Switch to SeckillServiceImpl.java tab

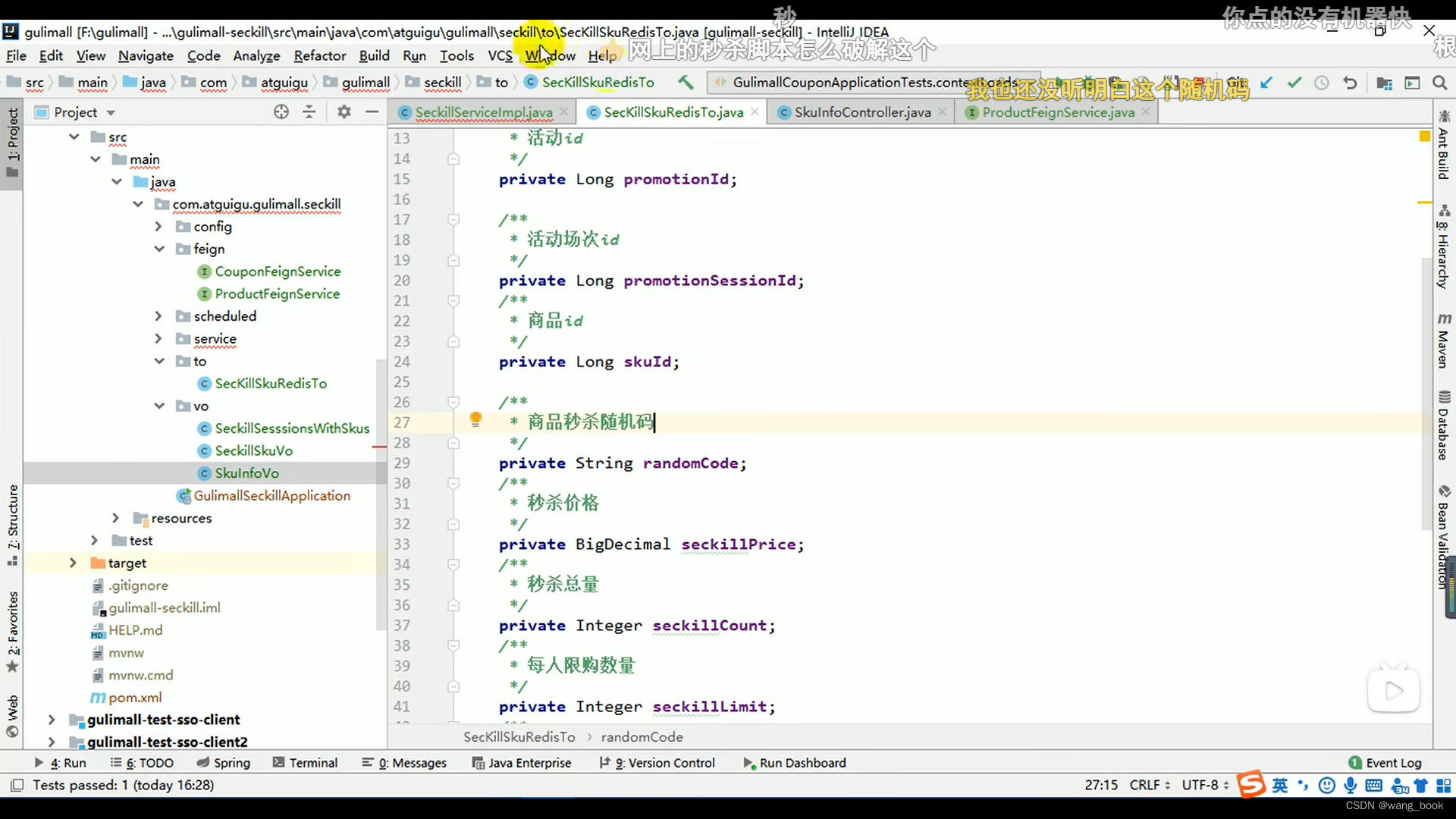[x=483, y=112]
